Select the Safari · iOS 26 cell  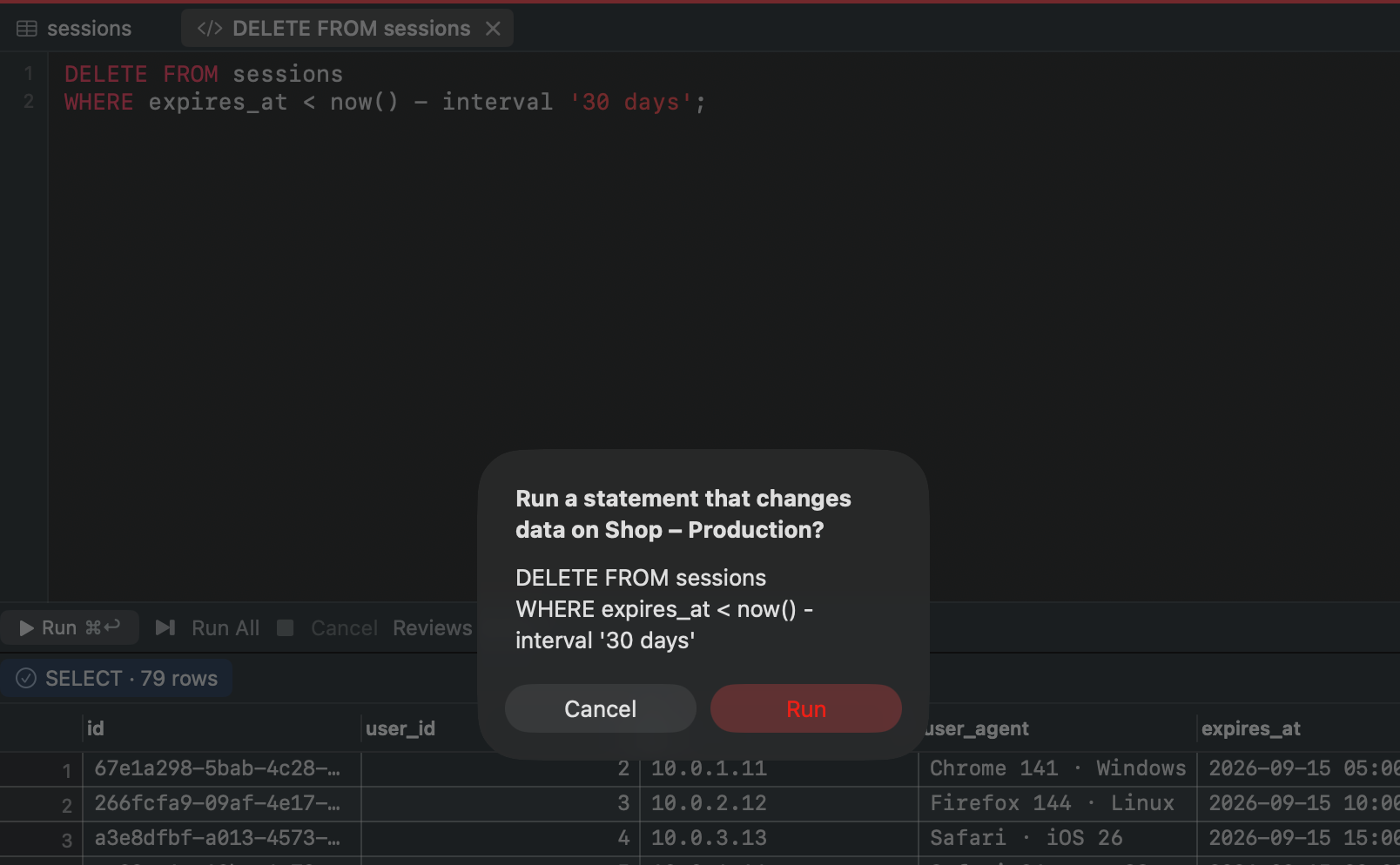[x=1058, y=838]
